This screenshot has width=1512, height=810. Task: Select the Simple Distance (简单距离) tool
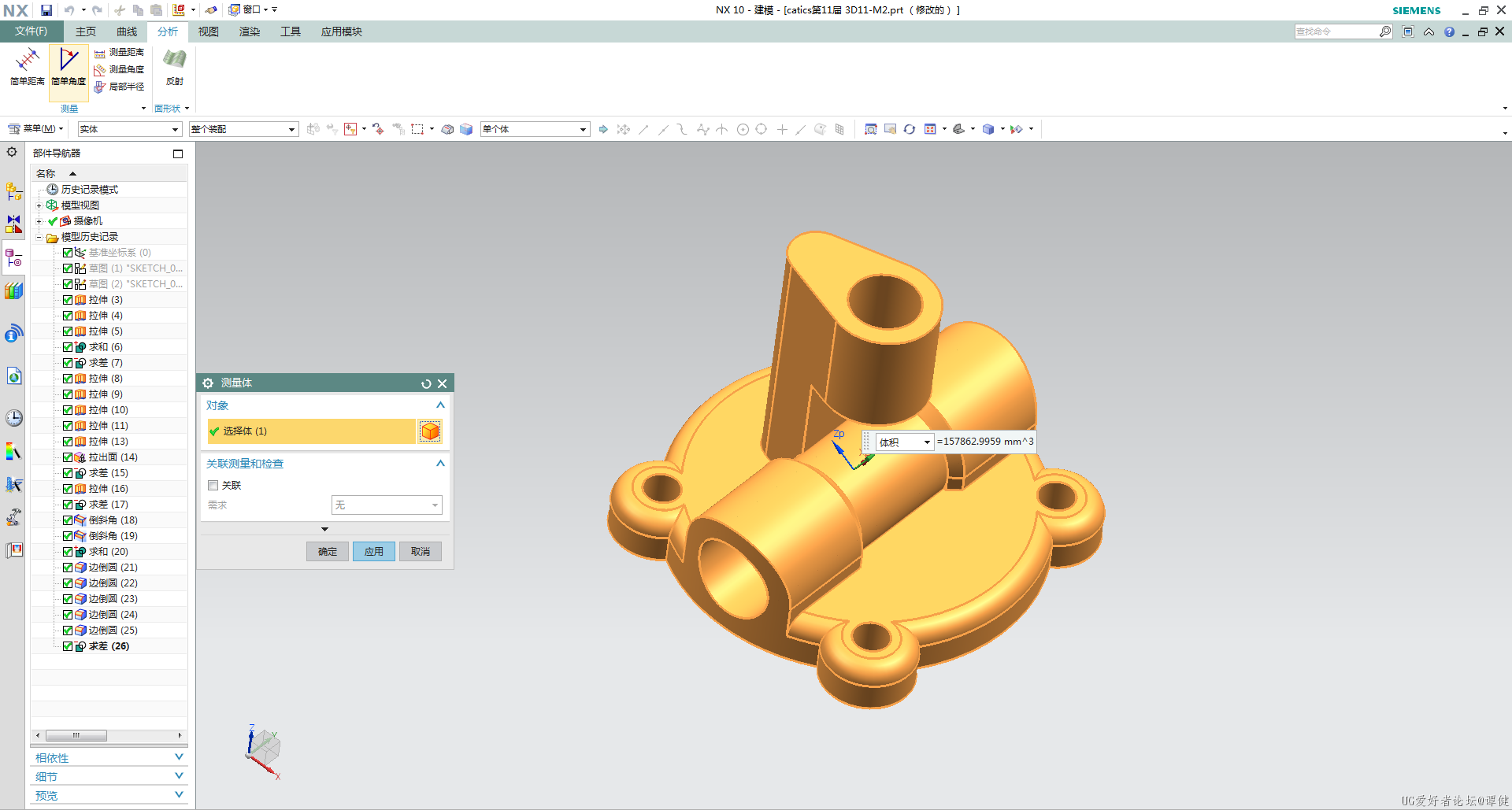click(x=27, y=67)
